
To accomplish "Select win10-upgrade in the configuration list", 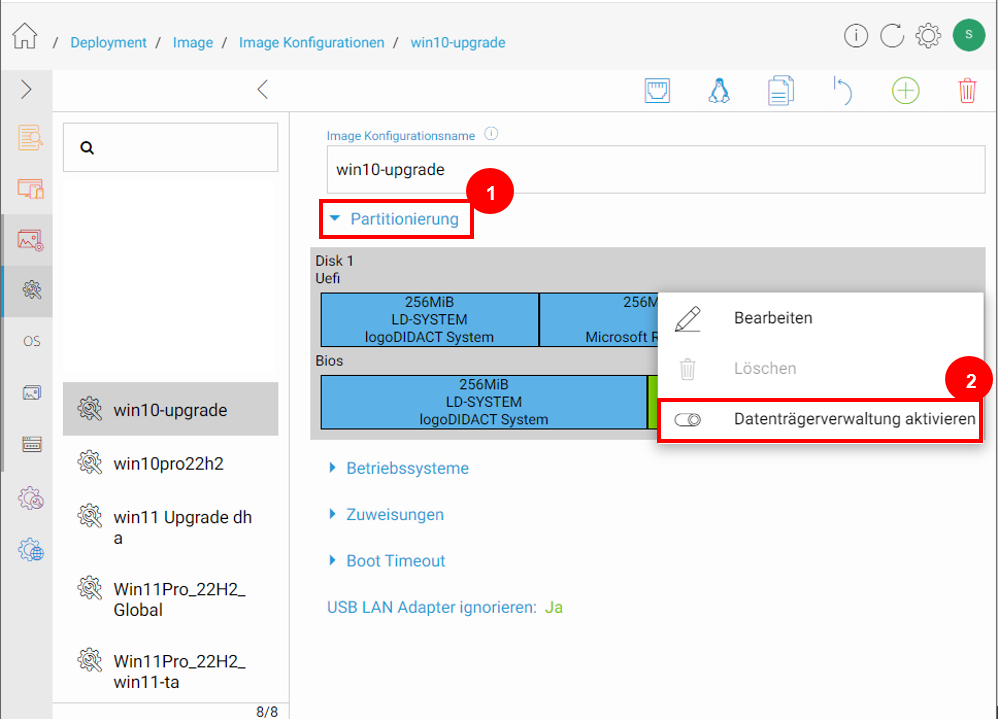I will [x=171, y=409].
